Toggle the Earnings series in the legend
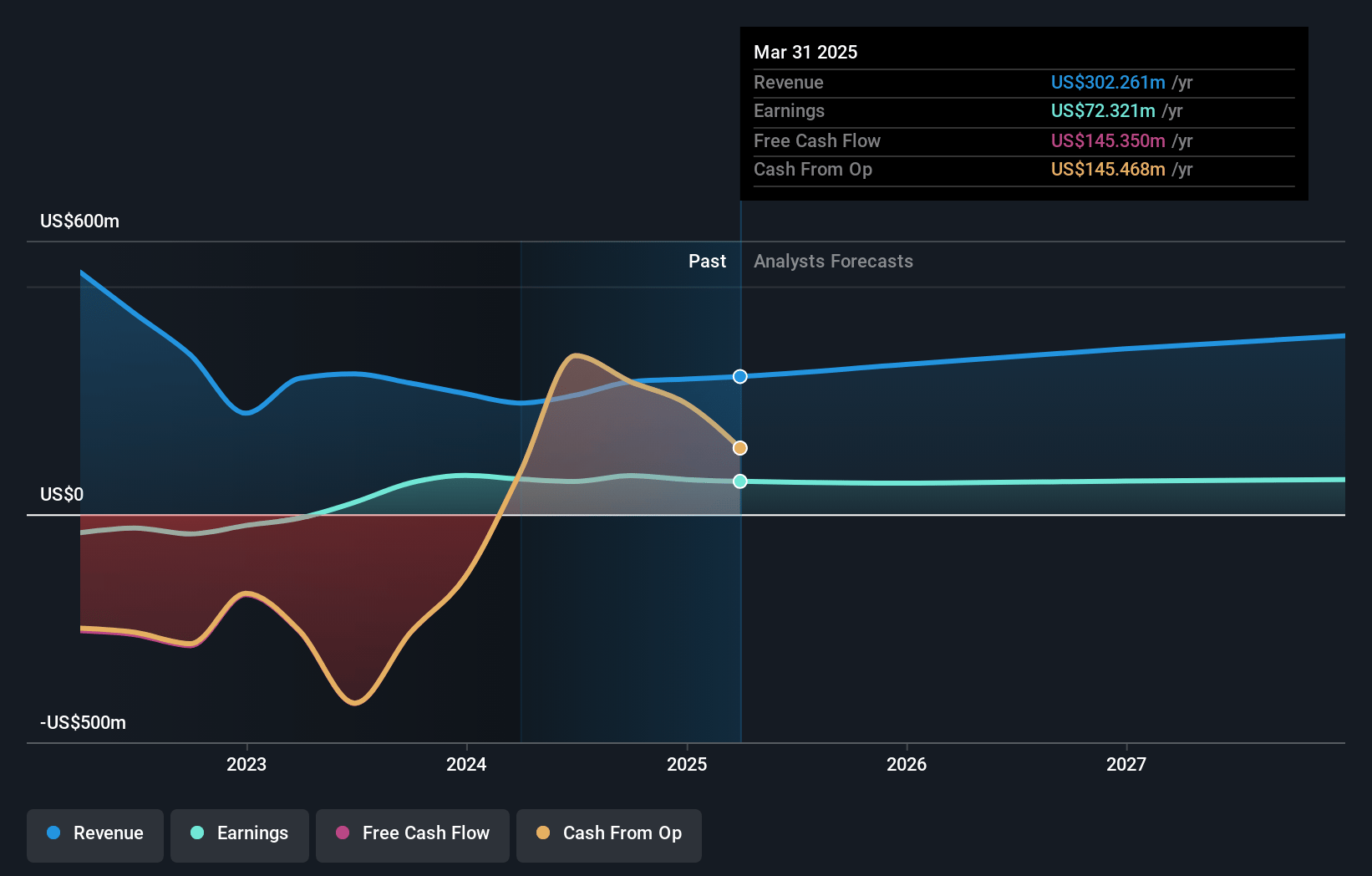 pyautogui.click(x=240, y=835)
